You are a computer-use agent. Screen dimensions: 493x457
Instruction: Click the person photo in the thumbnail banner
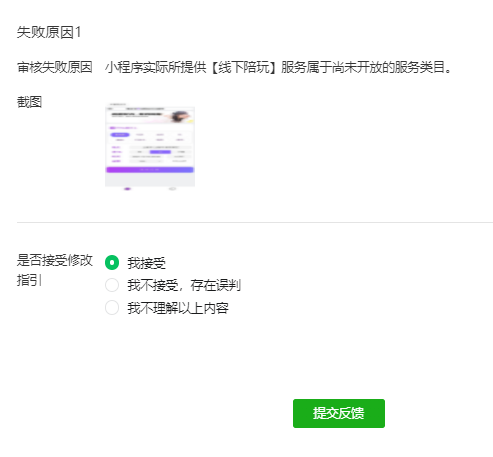180,117
